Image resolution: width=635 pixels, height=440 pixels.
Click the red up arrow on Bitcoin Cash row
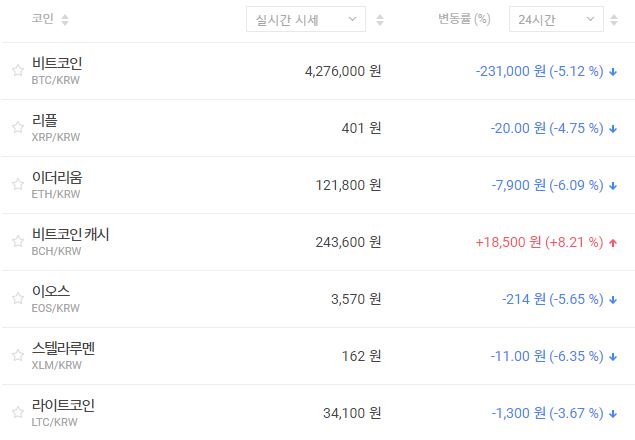[612, 242]
